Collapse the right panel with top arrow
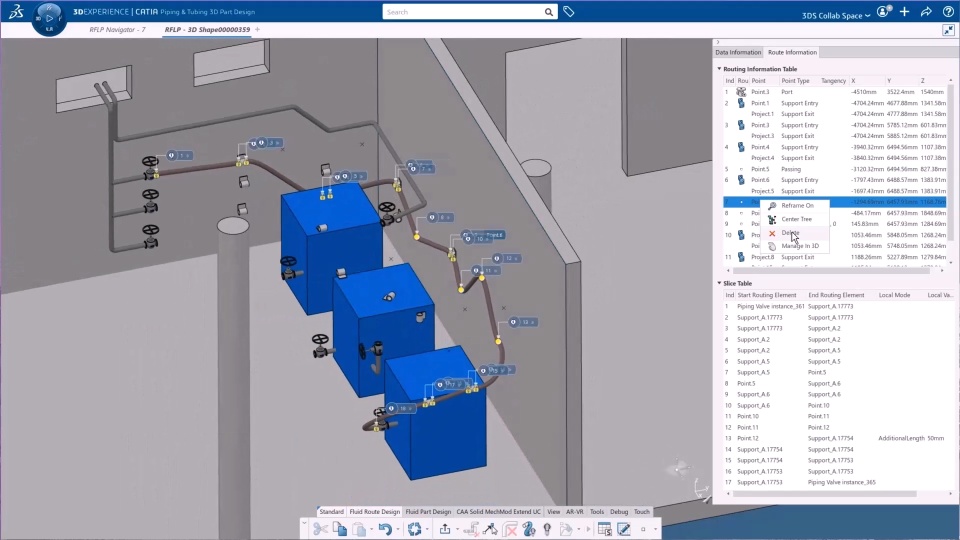Screen dimensions: 960x540 tap(718, 42)
